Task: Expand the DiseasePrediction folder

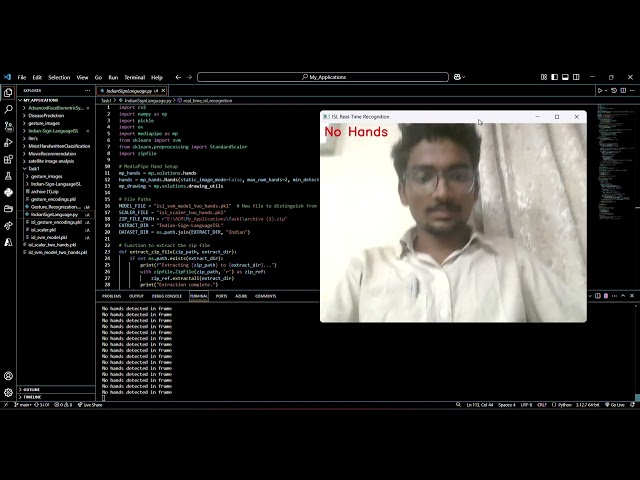Action: click(47, 115)
